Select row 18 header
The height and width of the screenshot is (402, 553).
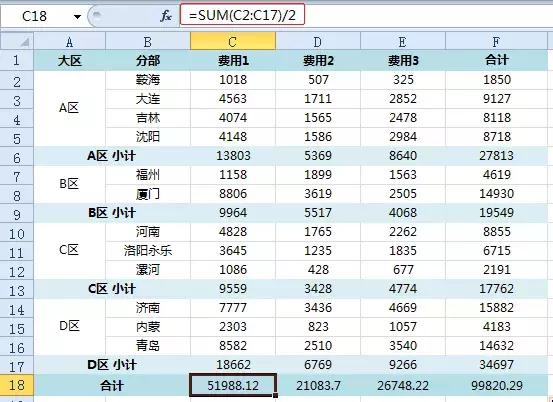17,385
